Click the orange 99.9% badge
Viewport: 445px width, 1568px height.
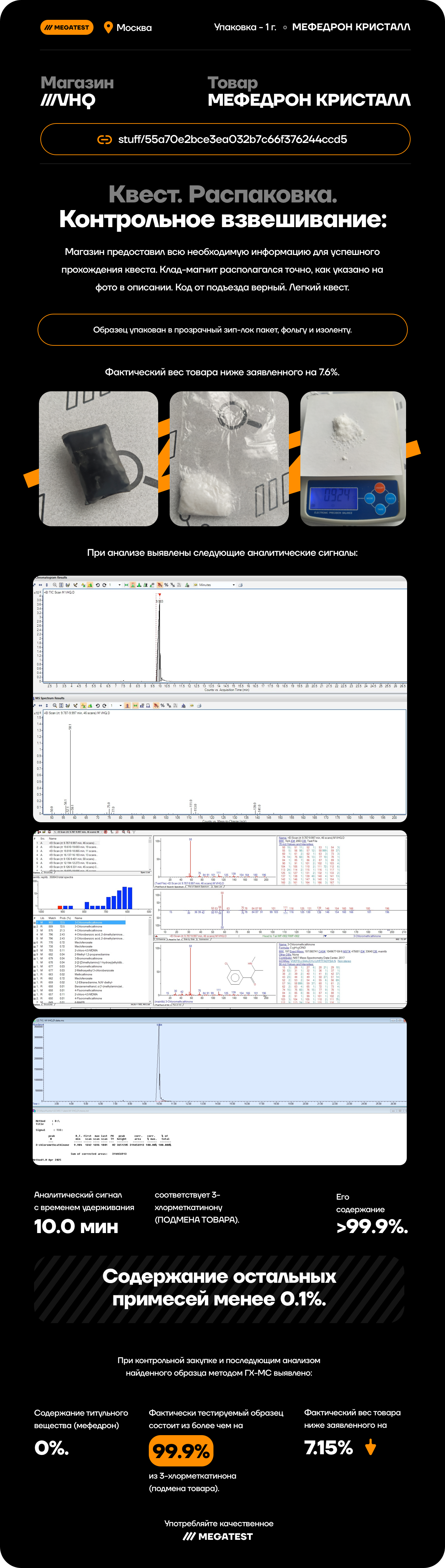coord(181,1451)
